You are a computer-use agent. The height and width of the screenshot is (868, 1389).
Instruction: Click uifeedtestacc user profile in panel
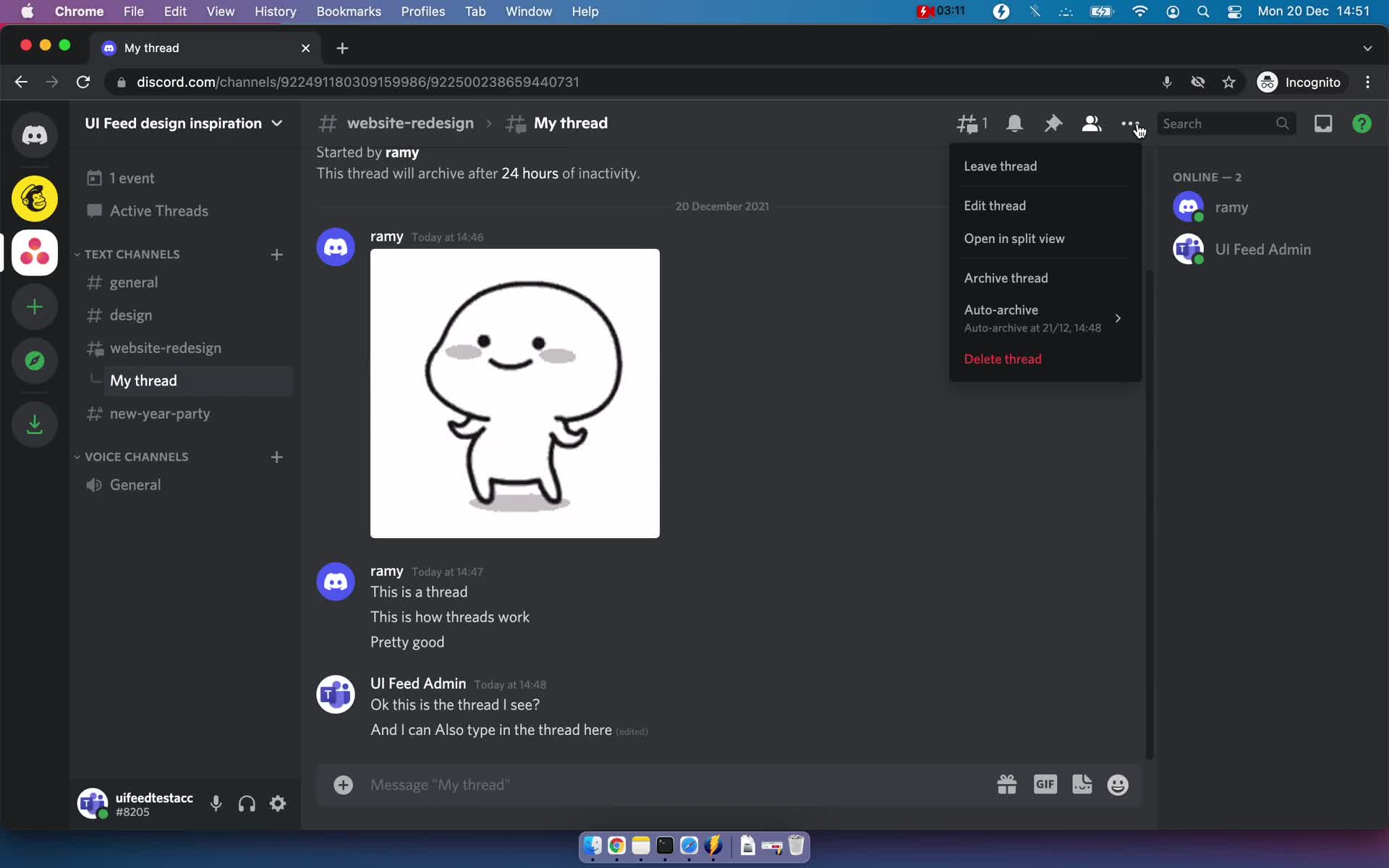point(137,804)
